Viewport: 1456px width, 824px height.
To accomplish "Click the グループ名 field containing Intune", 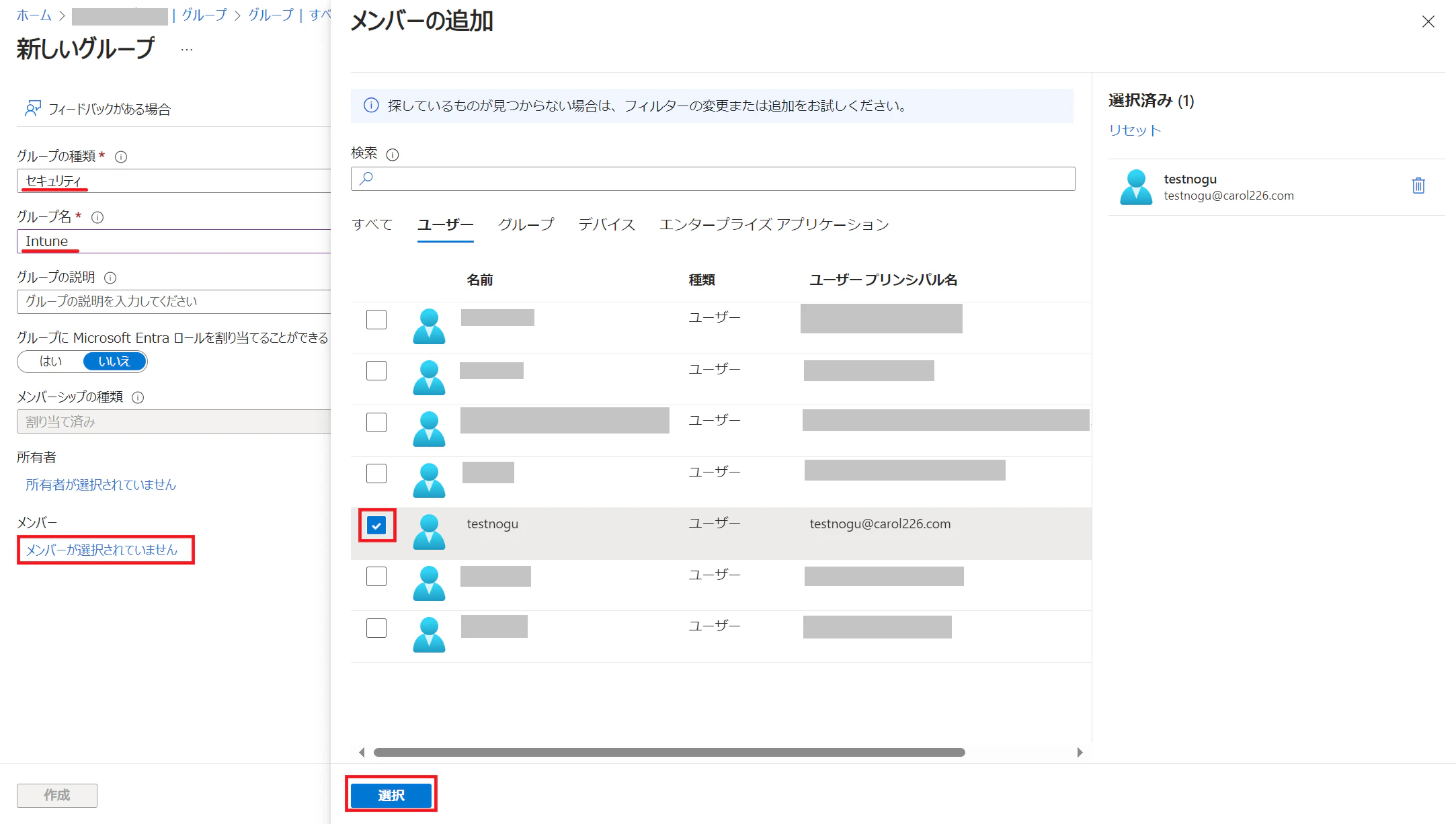I will click(x=173, y=241).
